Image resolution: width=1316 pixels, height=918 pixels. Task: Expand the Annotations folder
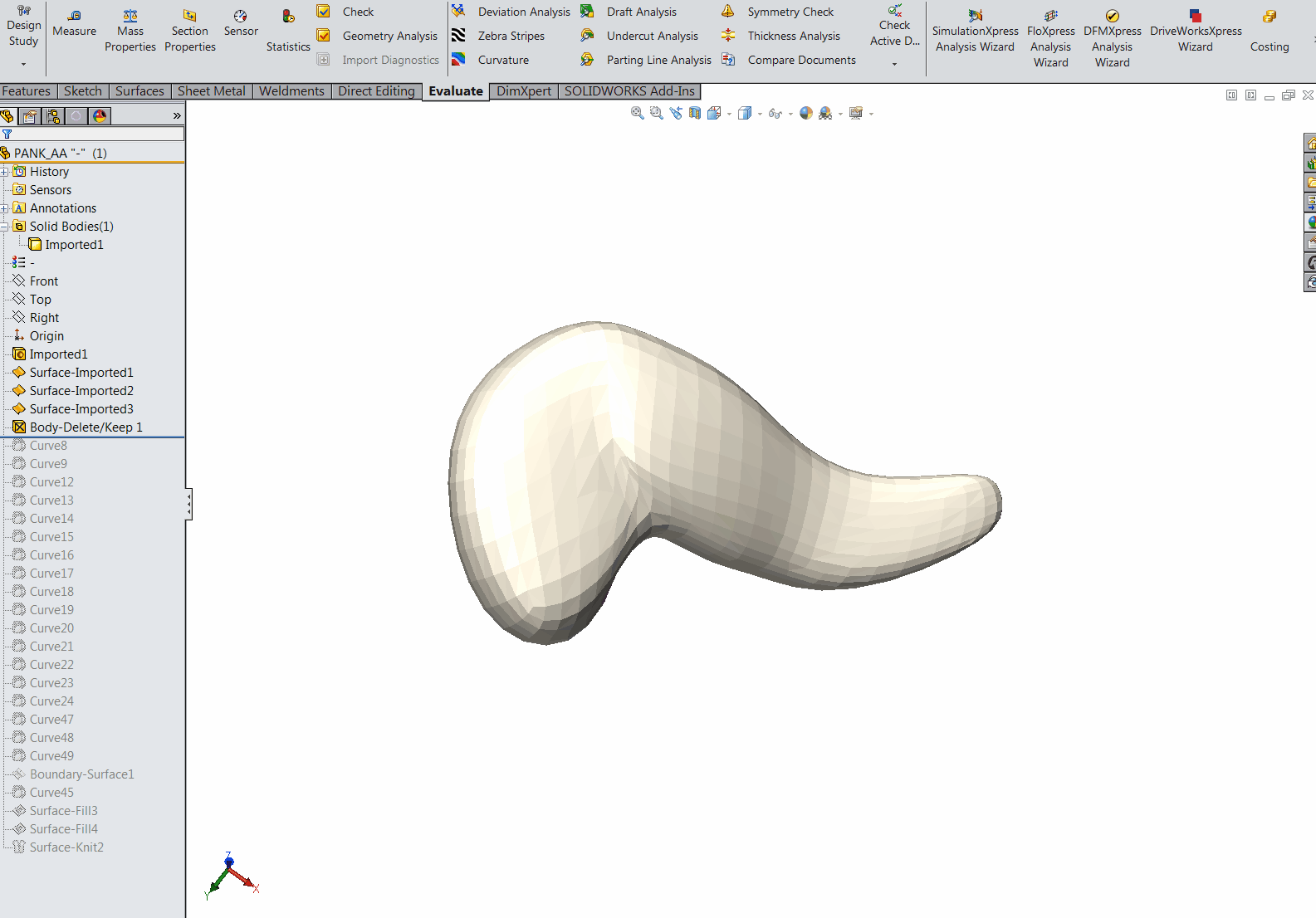(4, 208)
